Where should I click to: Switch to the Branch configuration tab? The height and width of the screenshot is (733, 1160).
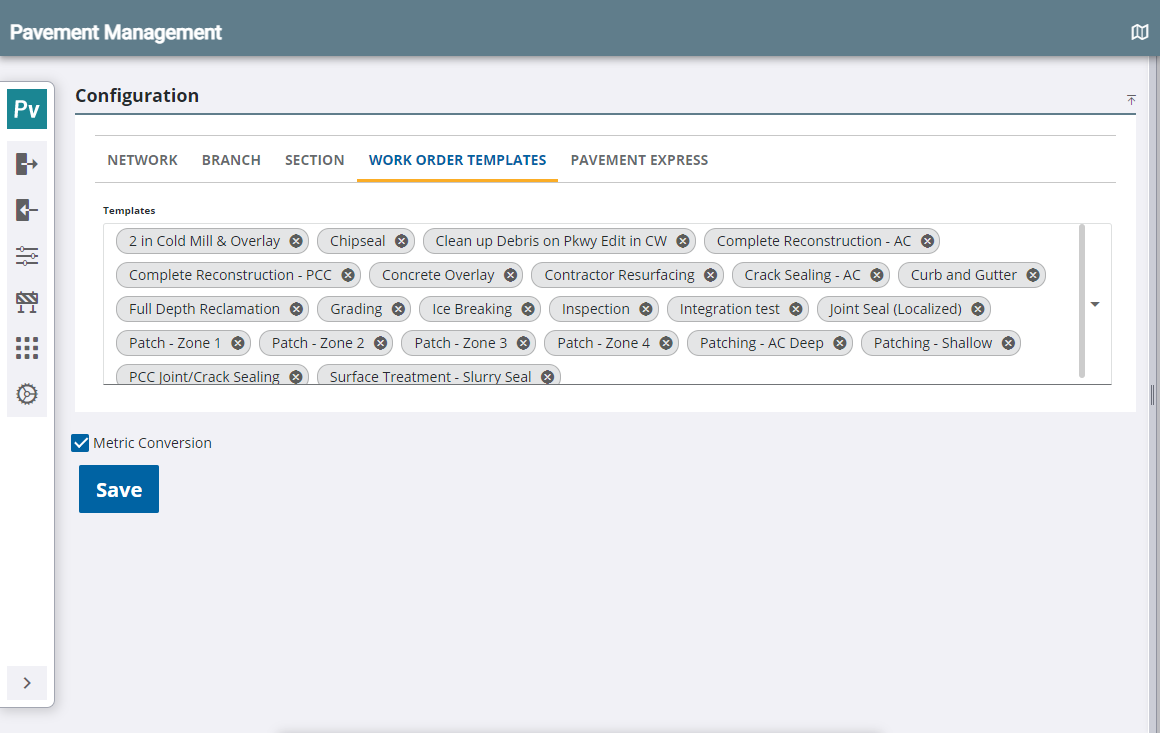231,159
